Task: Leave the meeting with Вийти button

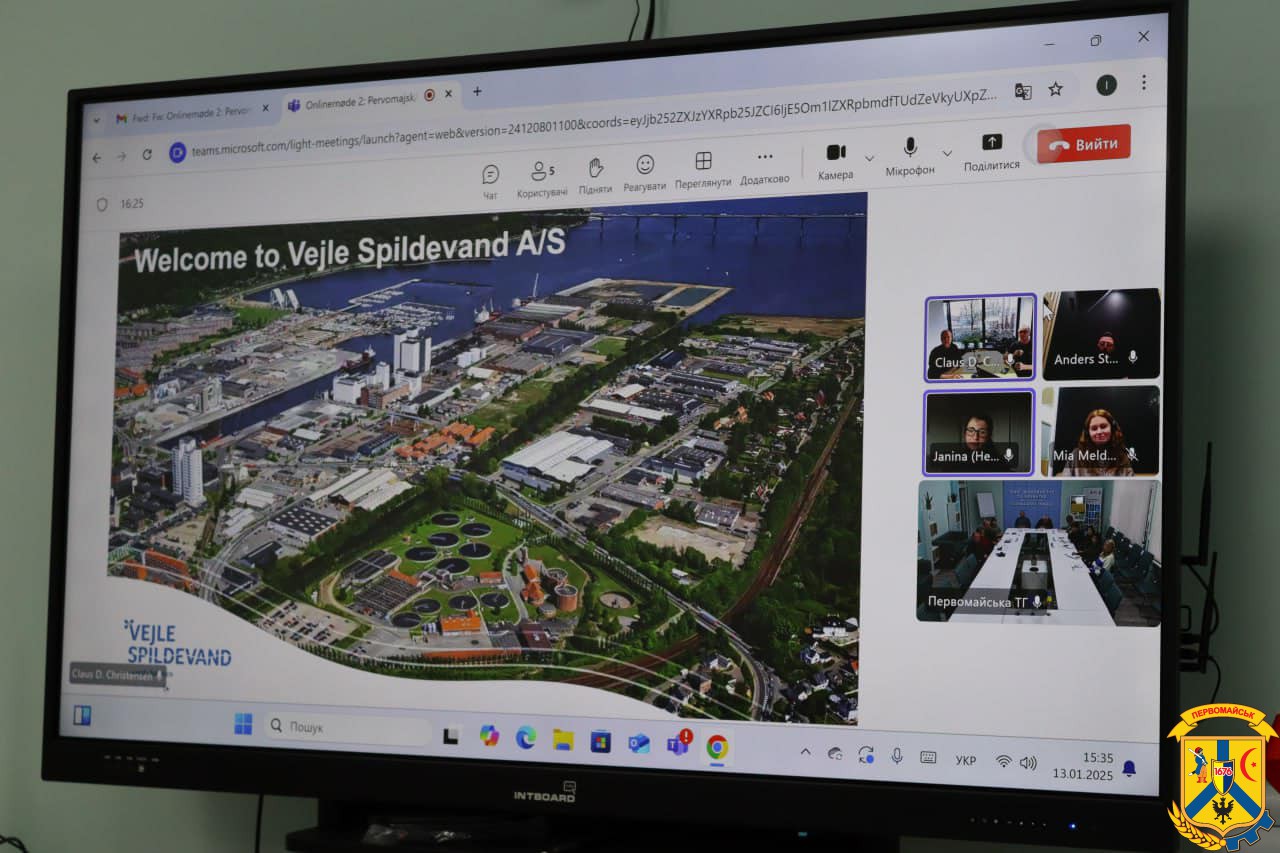Action: 1084,144
